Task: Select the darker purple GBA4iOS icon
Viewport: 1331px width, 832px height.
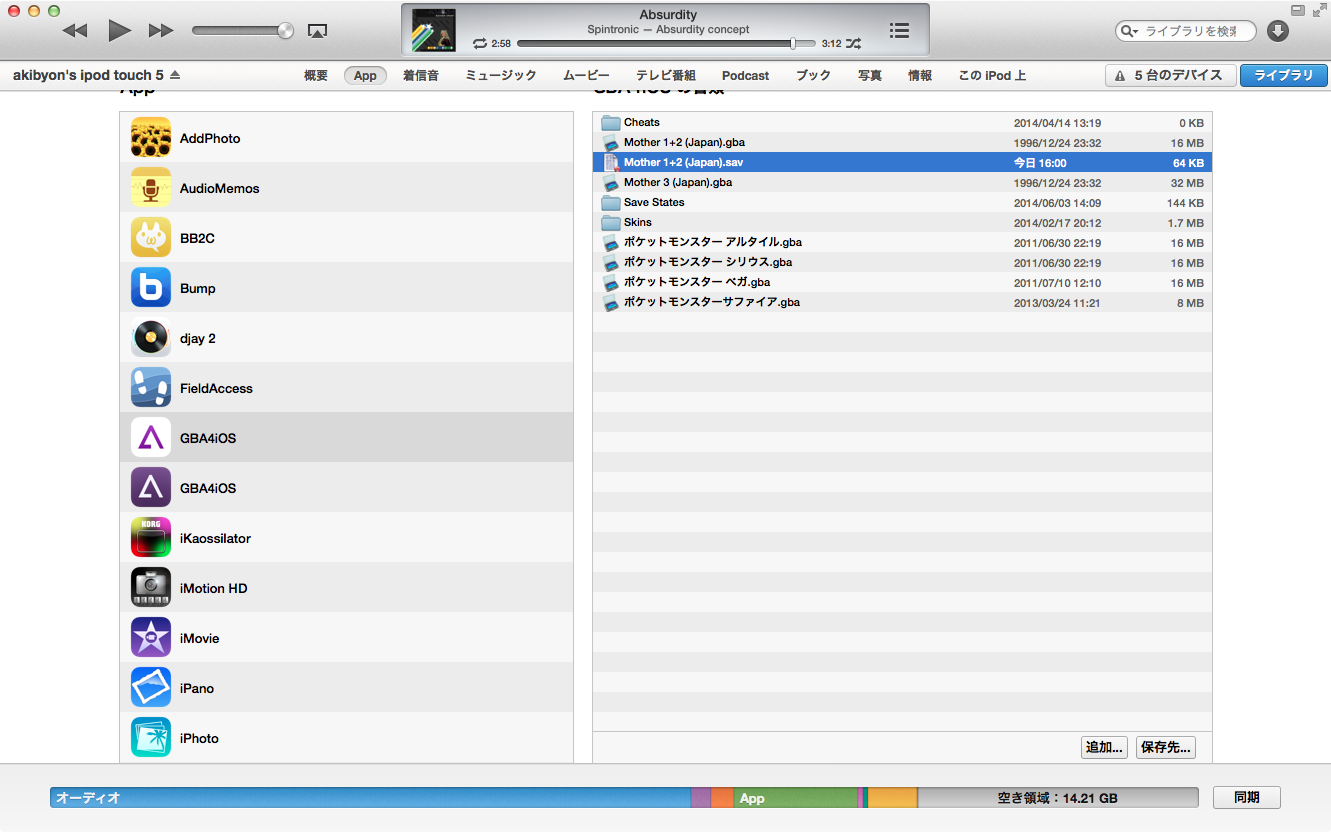Action: (x=151, y=488)
